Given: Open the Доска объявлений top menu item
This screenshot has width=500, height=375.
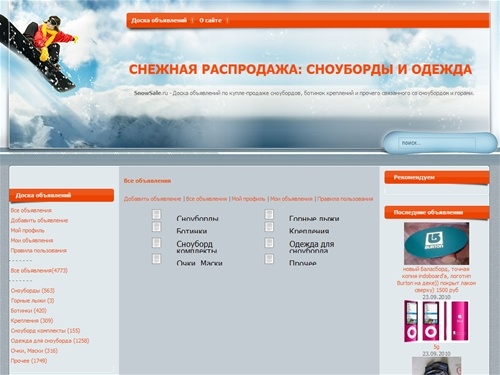Looking at the screenshot, I should (159, 20).
